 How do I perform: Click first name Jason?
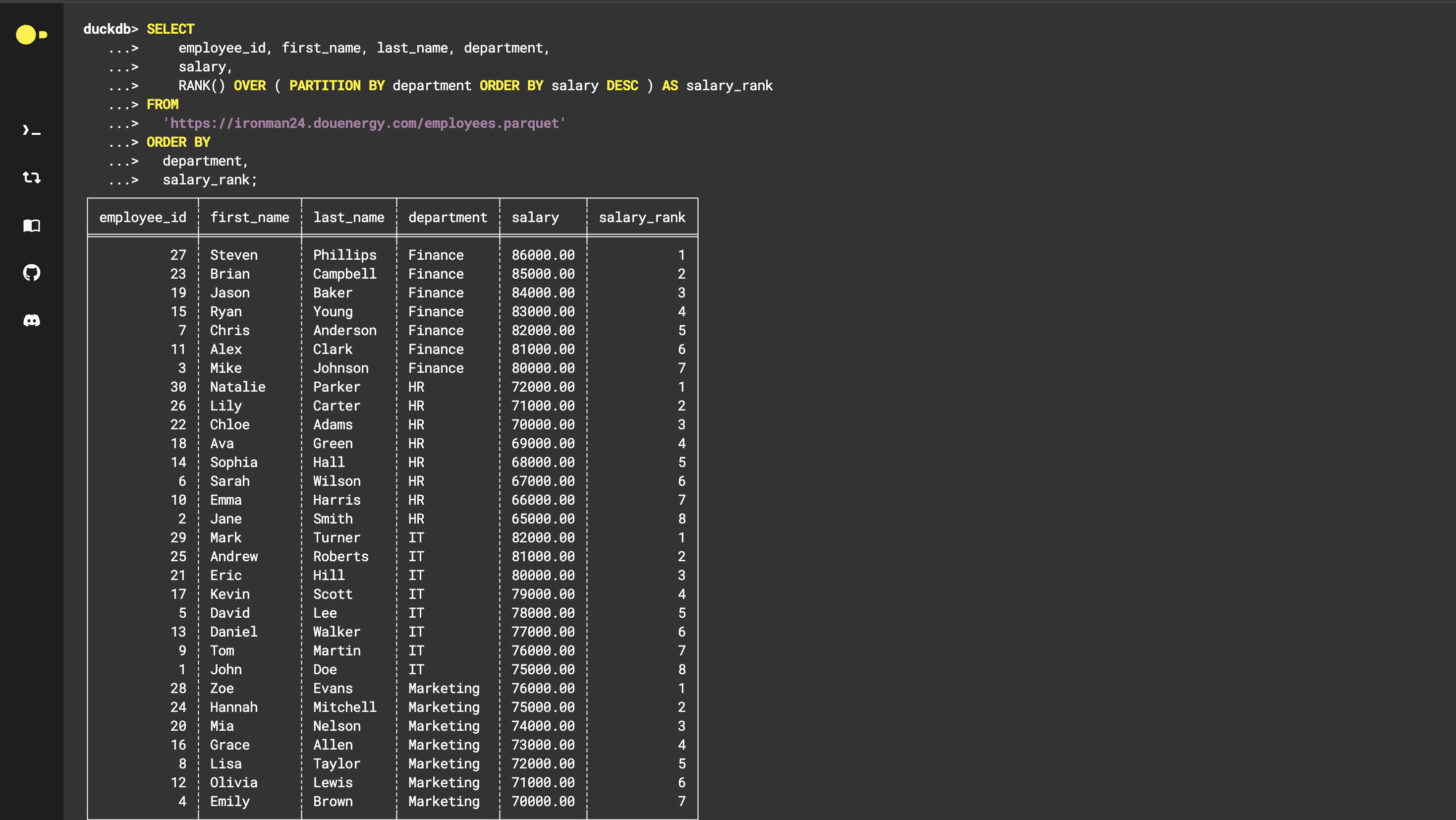[x=229, y=293]
